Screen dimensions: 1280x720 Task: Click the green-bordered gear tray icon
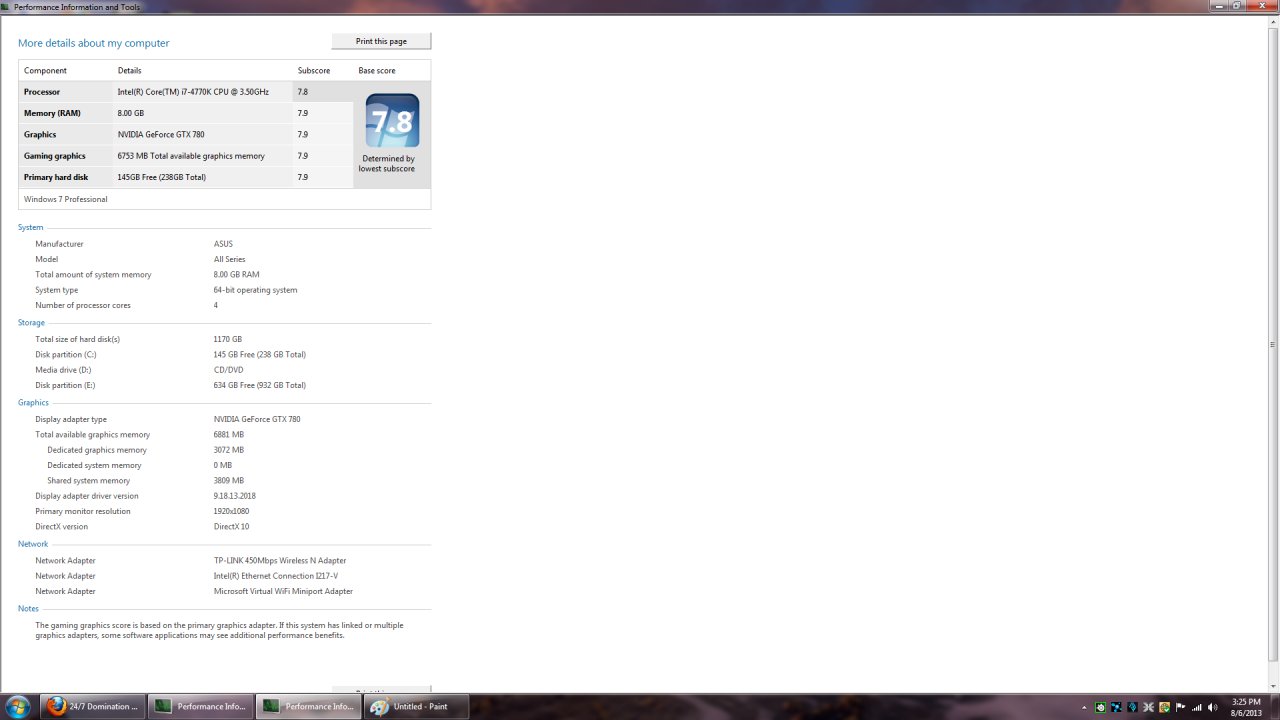(1101, 707)
